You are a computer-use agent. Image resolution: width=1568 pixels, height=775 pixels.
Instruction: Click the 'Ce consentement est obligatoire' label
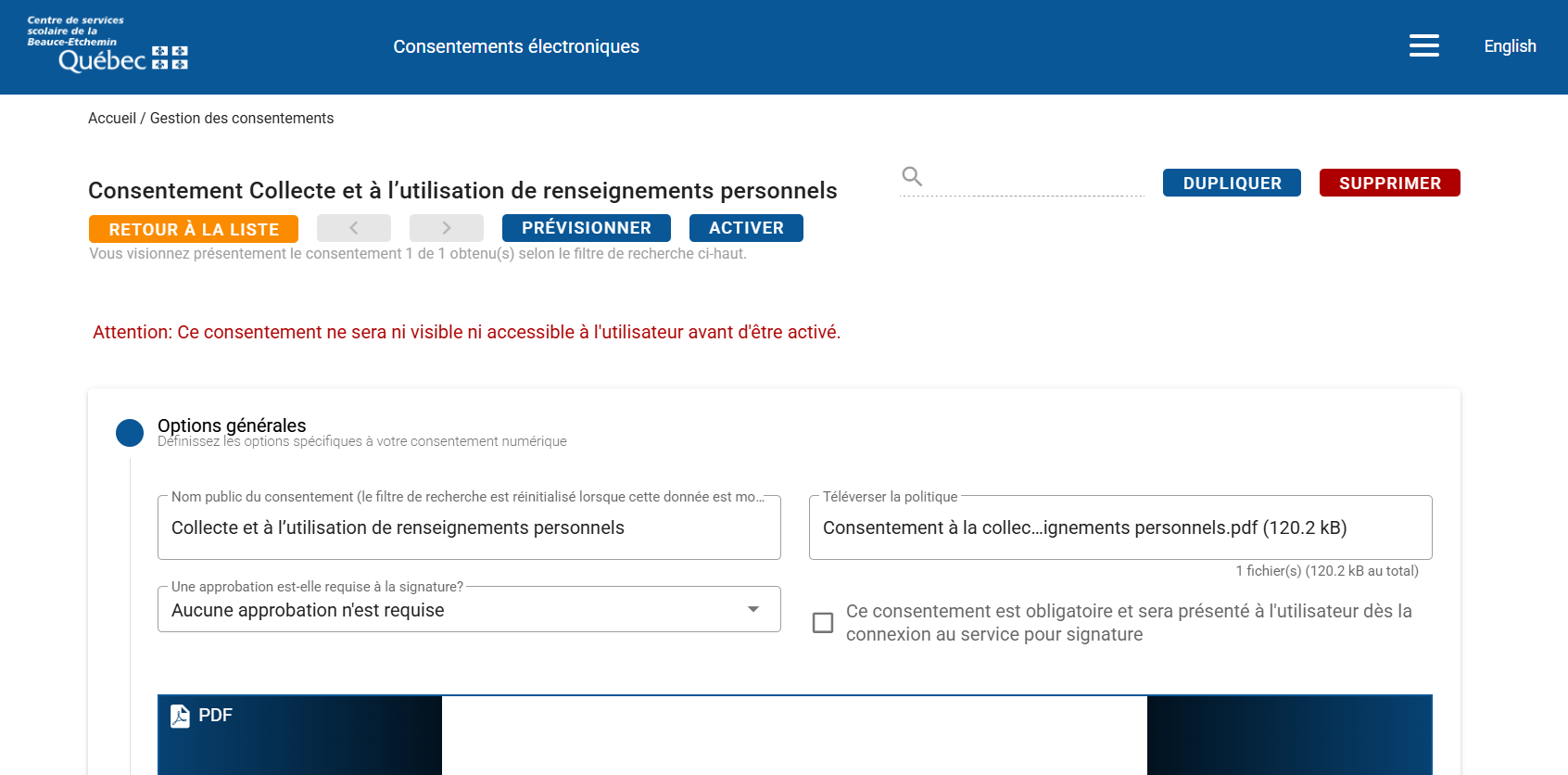click(1129, 623)
